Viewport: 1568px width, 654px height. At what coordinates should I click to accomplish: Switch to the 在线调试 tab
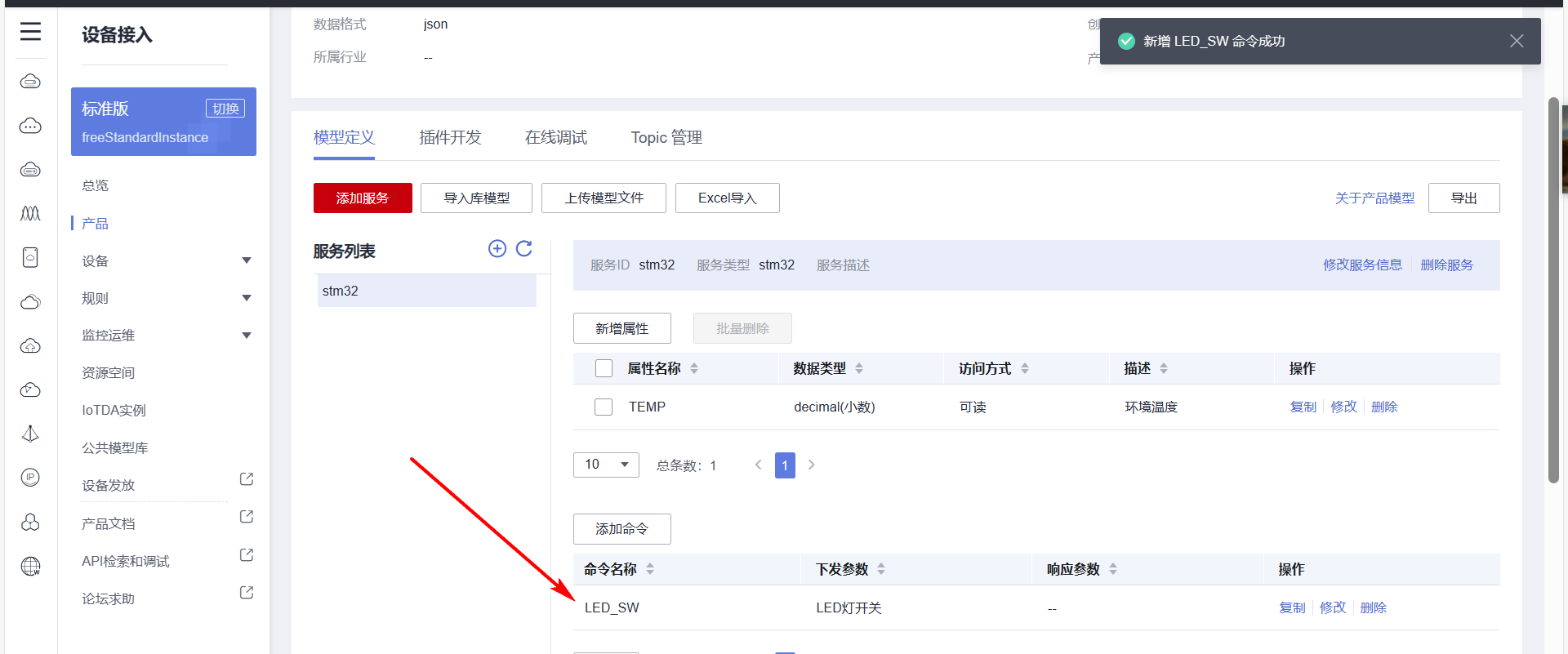556,137
